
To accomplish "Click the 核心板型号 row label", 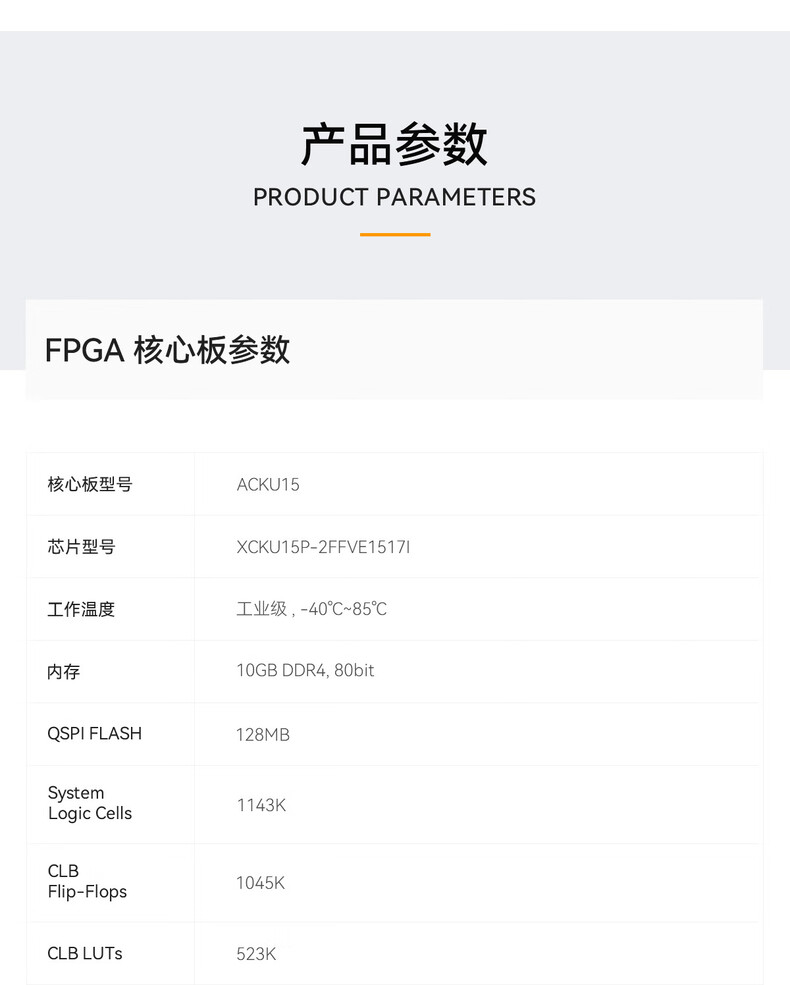I will 90,485.
